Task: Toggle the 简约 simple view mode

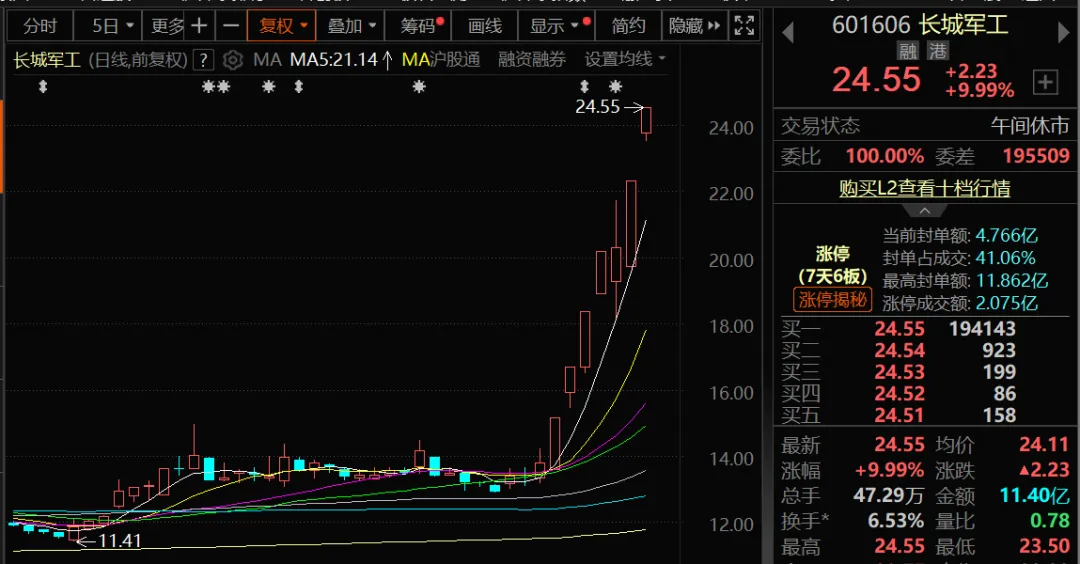Action: pyautogui.click(x=629, y=26)
